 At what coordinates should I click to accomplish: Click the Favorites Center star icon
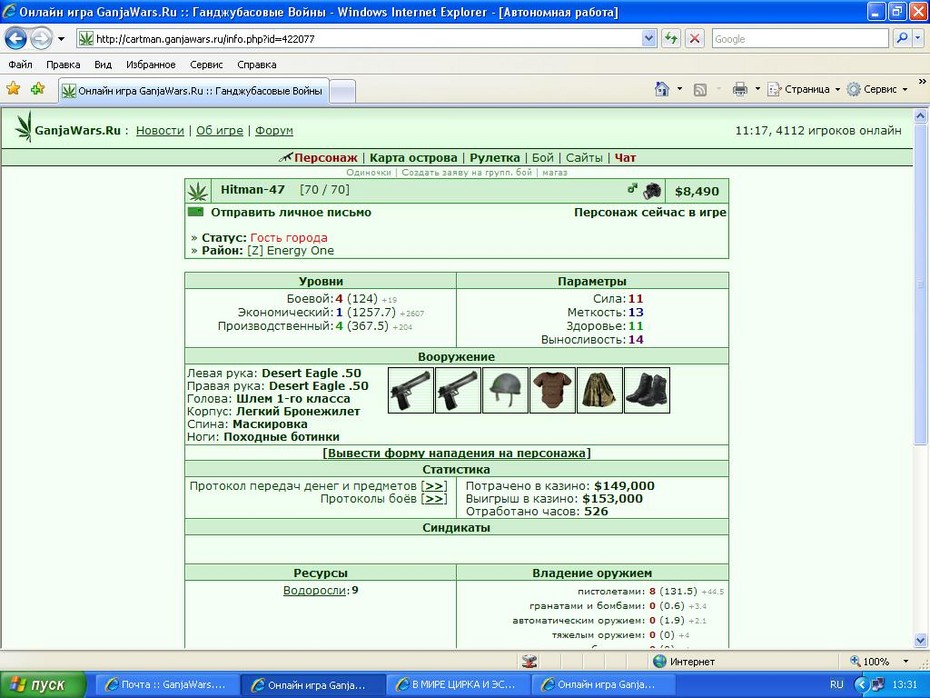click(13, 89)
